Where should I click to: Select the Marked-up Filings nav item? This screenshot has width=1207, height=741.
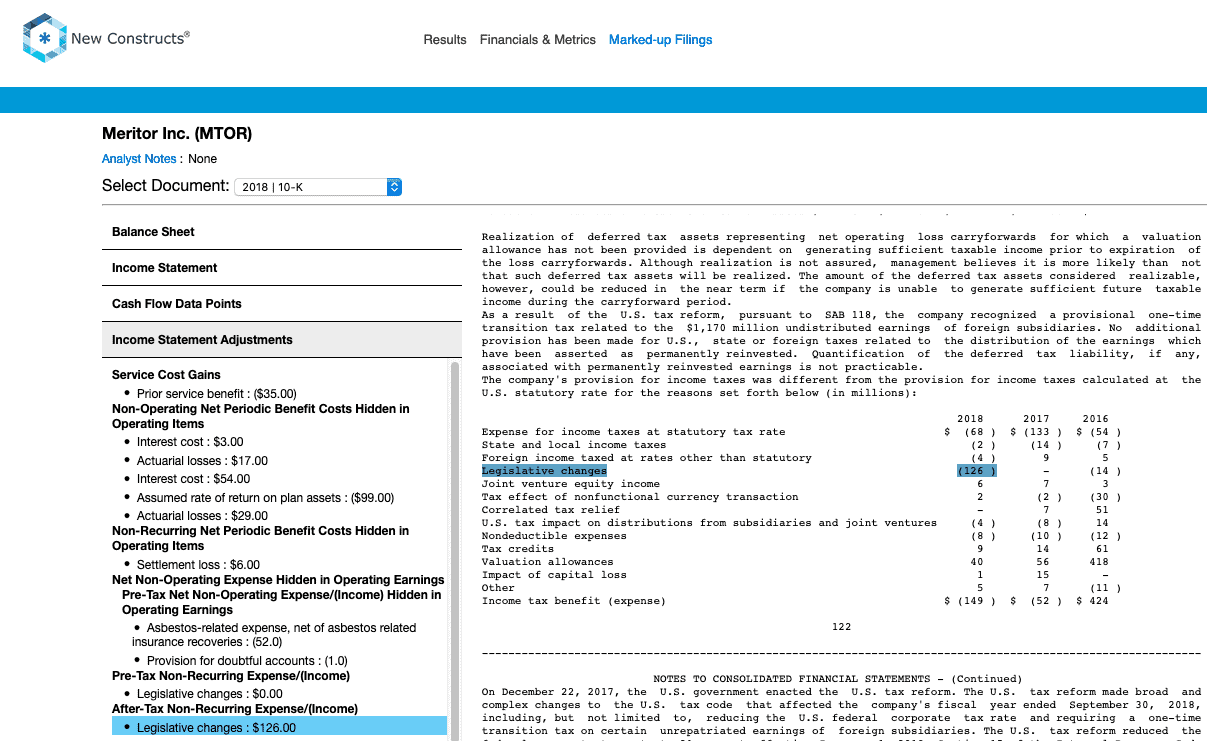click(661, 40)
